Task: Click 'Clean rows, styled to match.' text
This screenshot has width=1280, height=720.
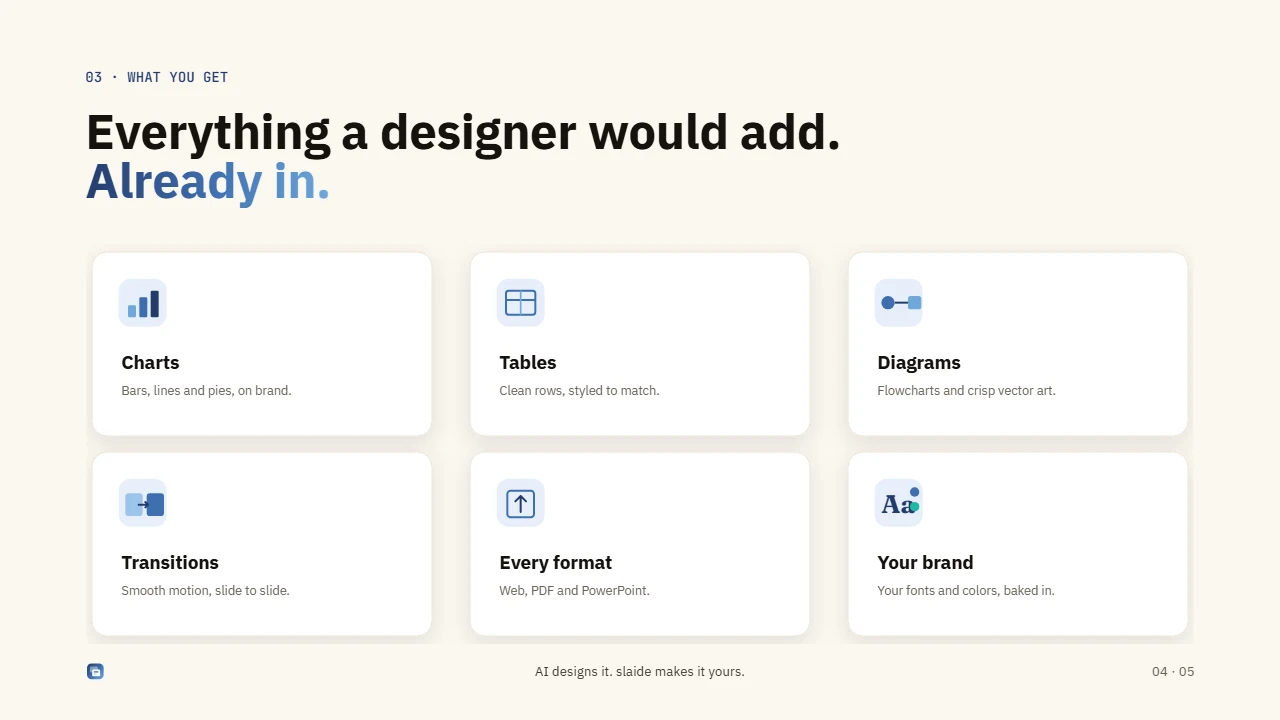Action: [x=579, y=390]
